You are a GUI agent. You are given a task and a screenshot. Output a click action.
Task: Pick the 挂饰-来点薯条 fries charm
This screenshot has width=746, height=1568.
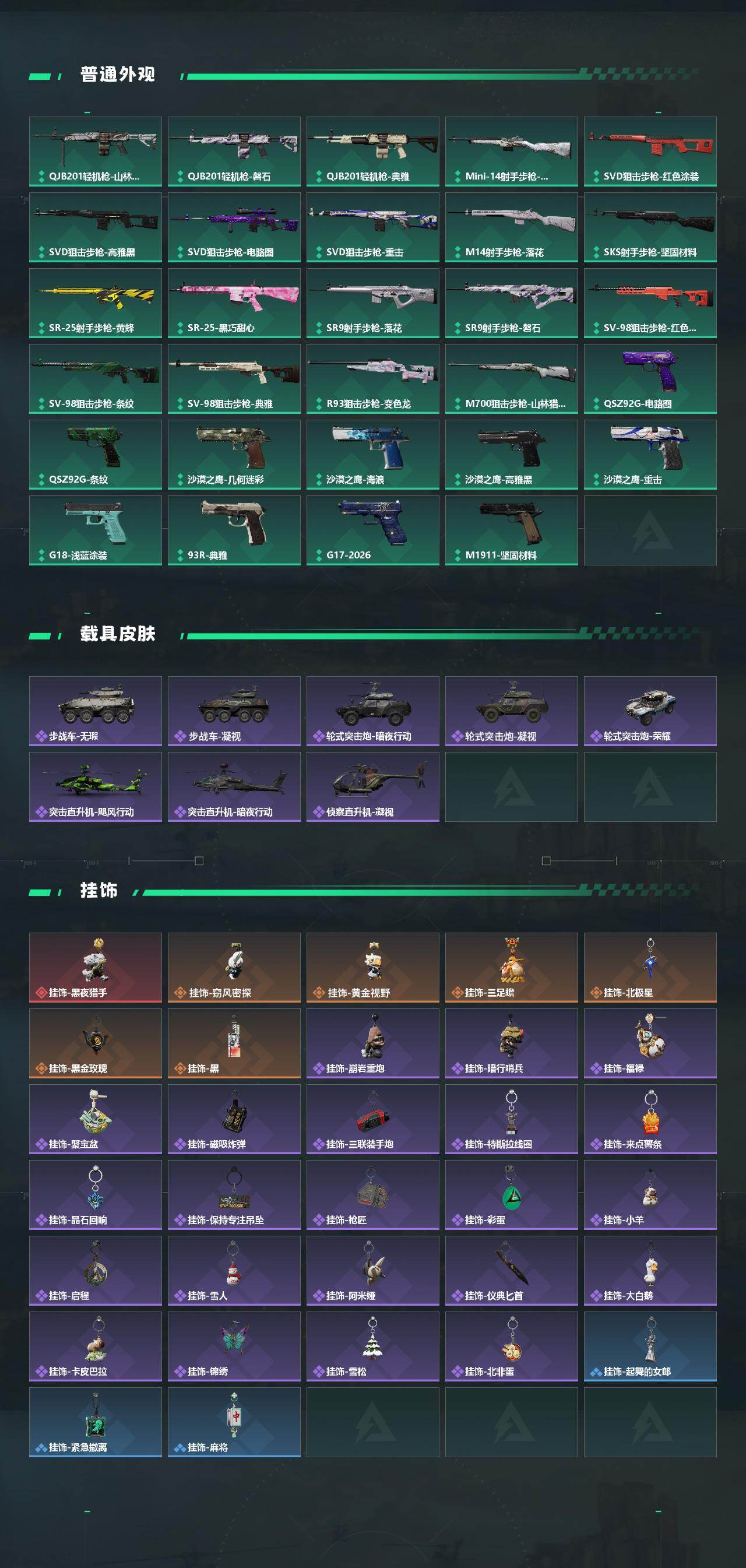point(650,1119)
